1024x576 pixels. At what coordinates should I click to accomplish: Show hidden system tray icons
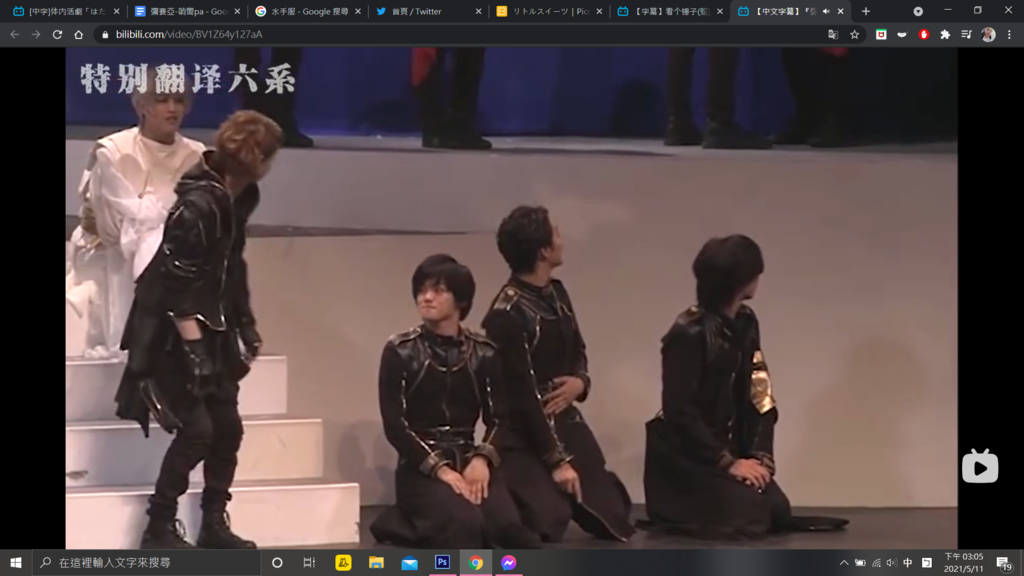[844, 562]
